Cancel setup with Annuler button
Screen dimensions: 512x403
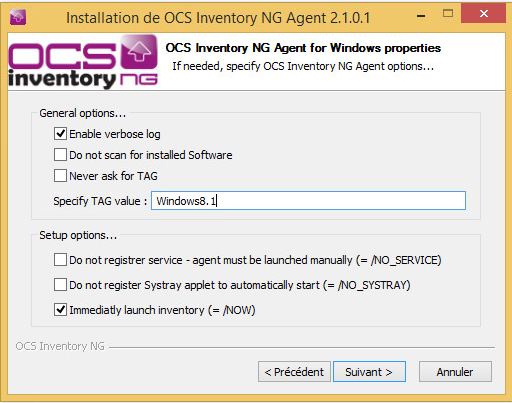455,372
